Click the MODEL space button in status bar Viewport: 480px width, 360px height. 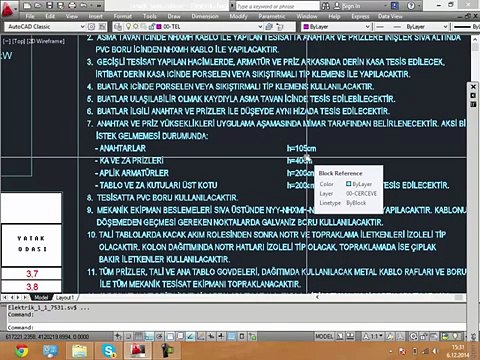click(324, 337)
